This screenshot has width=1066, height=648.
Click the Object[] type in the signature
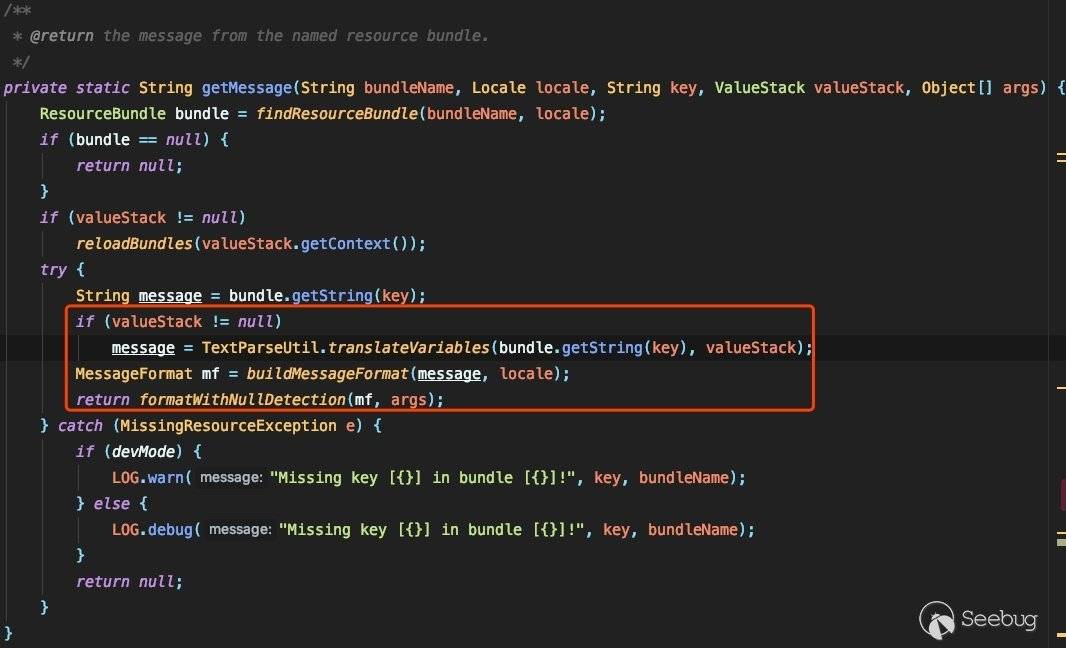tap(957, 88)
